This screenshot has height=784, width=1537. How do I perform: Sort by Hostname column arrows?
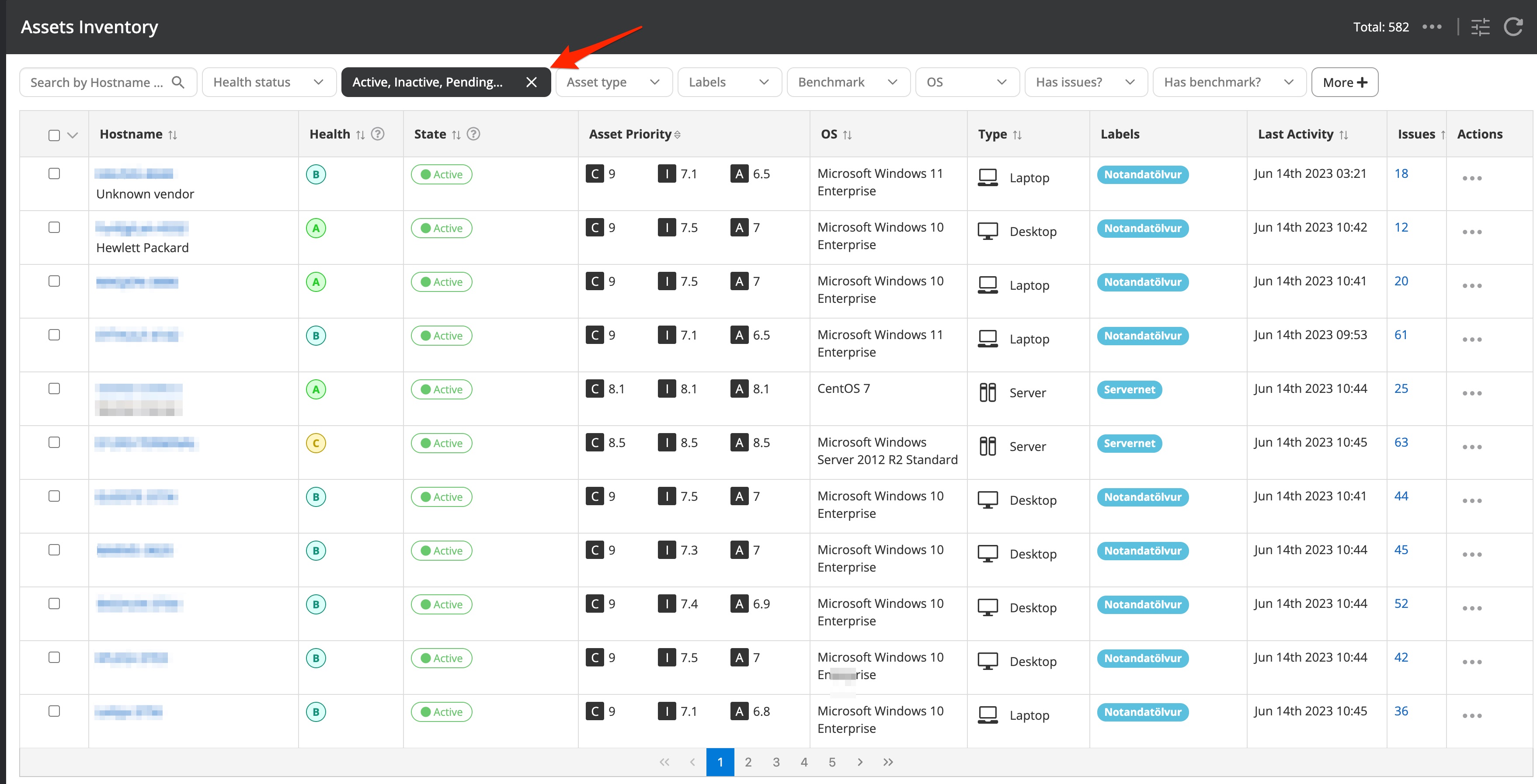(172, 135)
